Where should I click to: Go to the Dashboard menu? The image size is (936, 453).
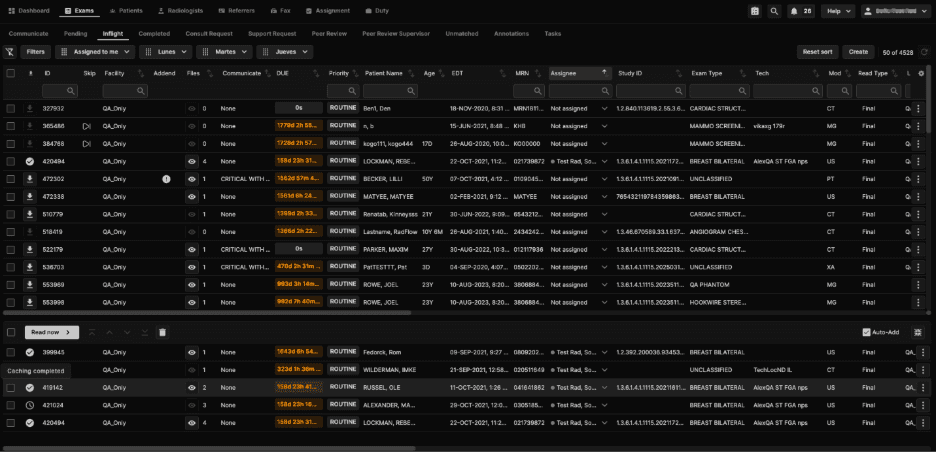[30, 11]
